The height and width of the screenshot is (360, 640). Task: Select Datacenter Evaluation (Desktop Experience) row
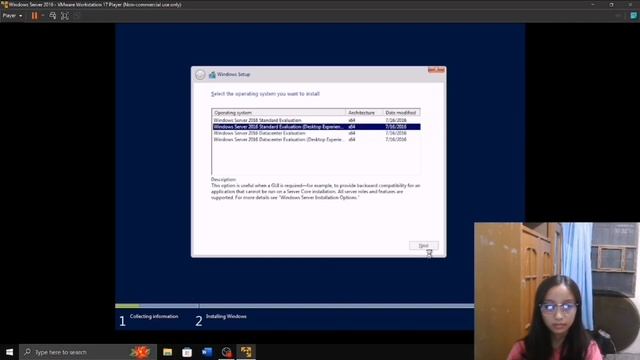[x=316, y=140]
